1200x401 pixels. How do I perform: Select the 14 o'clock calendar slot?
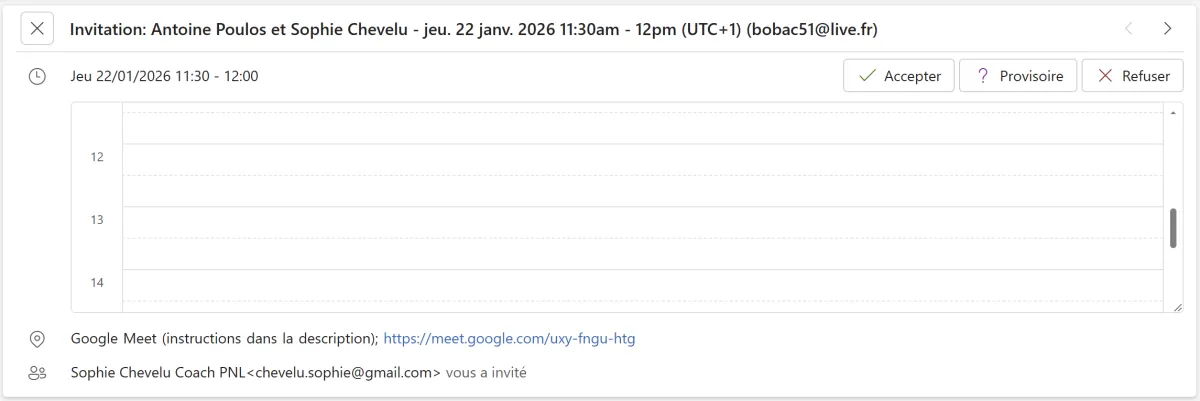pyautogui.click(x=642, y=285)
